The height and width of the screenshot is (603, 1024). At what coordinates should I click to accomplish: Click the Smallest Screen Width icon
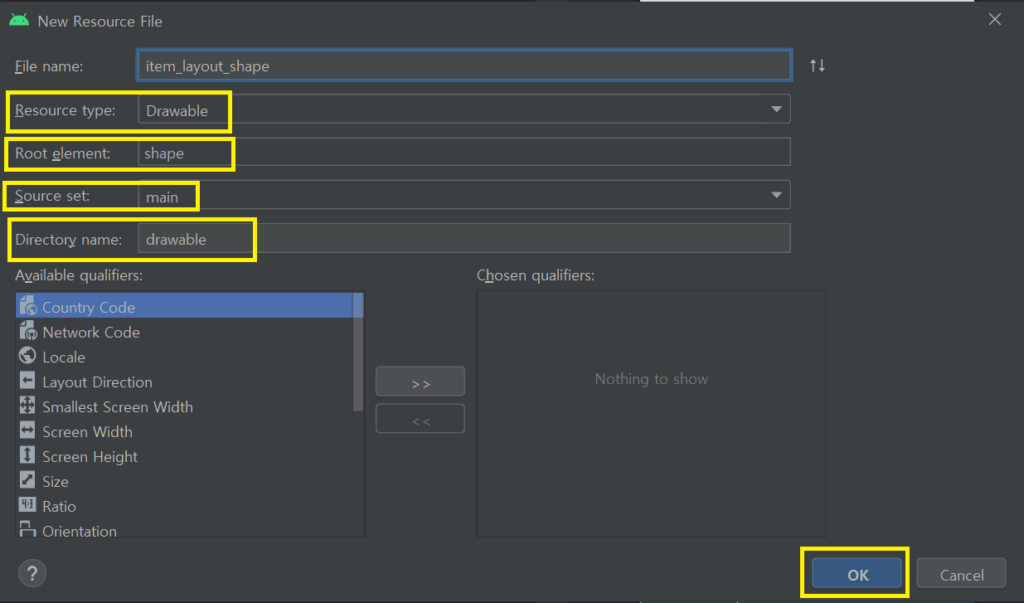[x=27, y=407]
